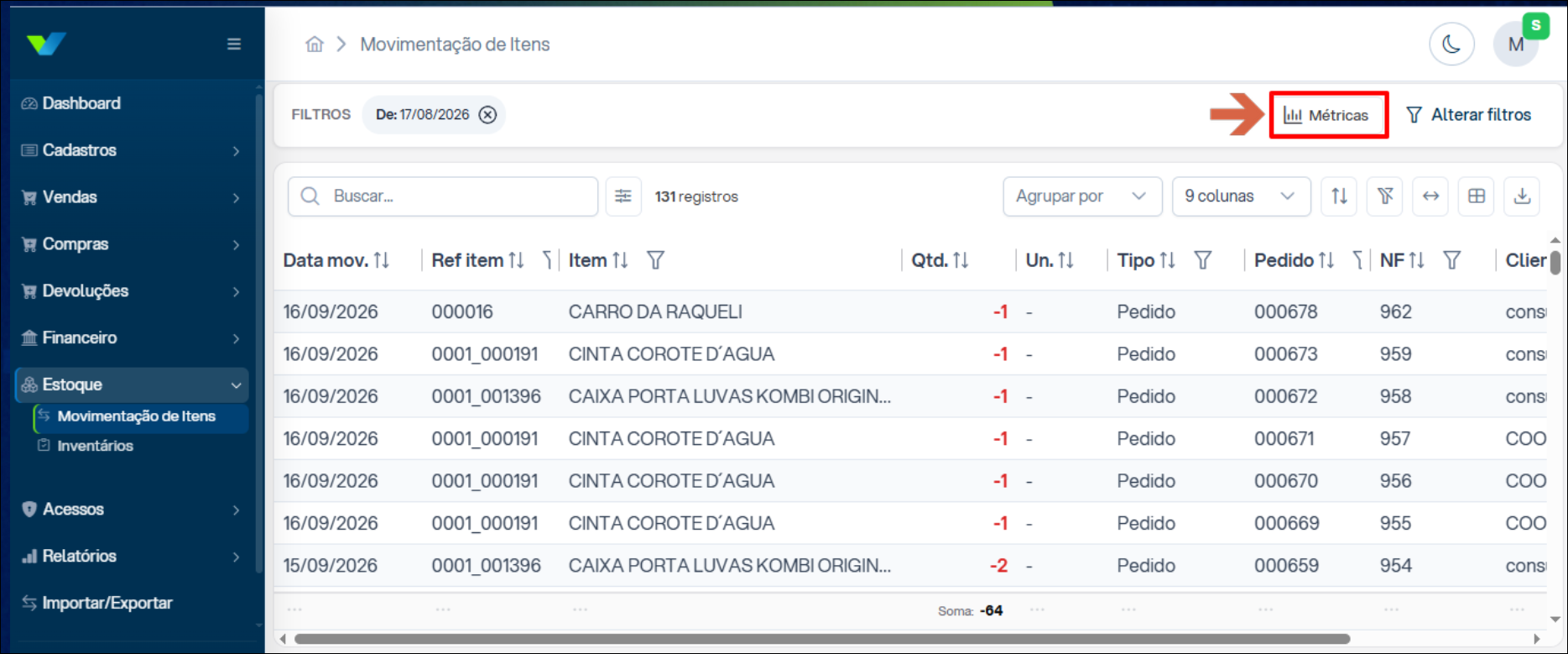Sort by Qtd. column

point(961,260)
